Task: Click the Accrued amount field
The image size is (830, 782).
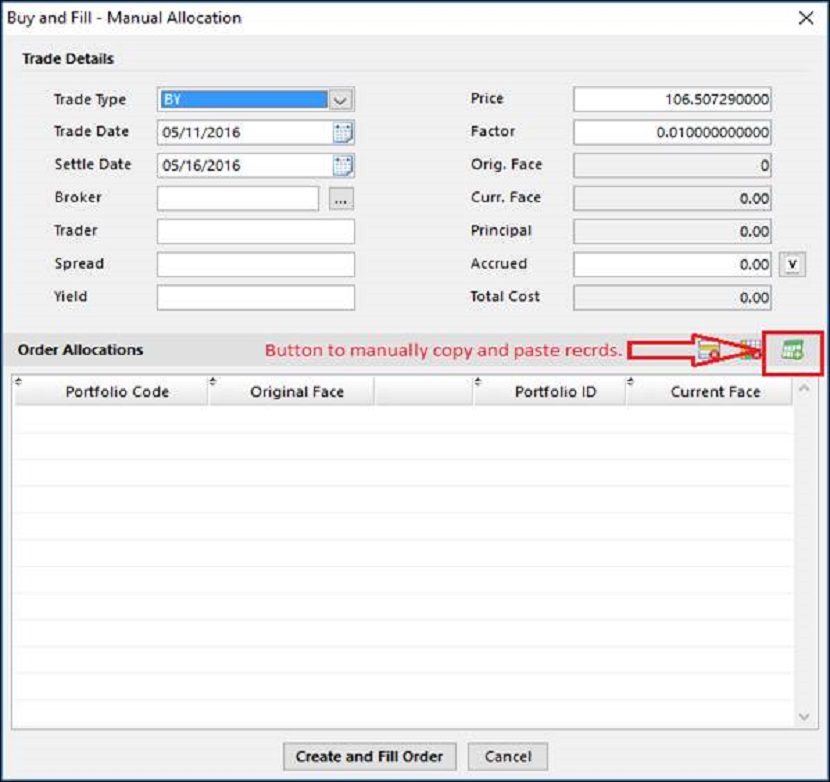Action: (x=672, y=265)
